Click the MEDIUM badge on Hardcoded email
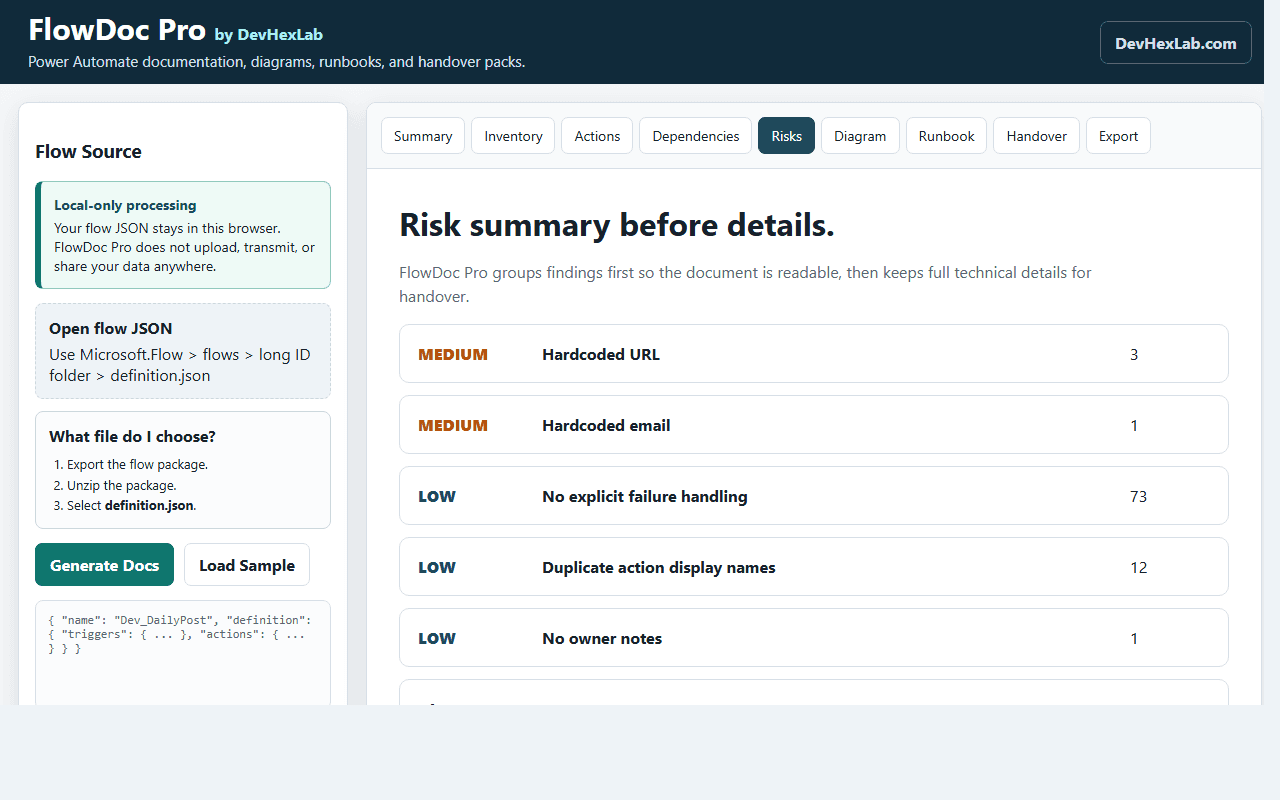Image resolution: width=1280 pixels, height=800 pixels. coord(453,425)
